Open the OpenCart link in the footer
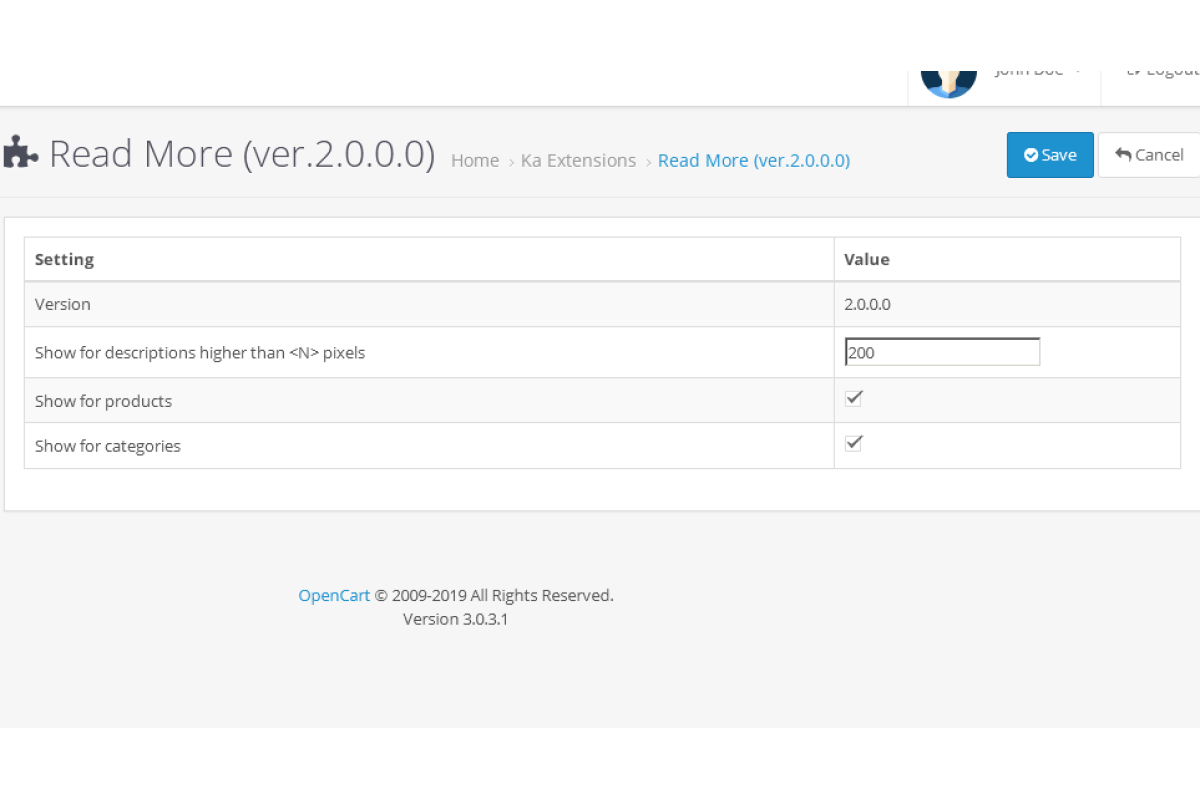Image resolution: width=1200 pixels, height=800 pixels. tap(334, 595)
